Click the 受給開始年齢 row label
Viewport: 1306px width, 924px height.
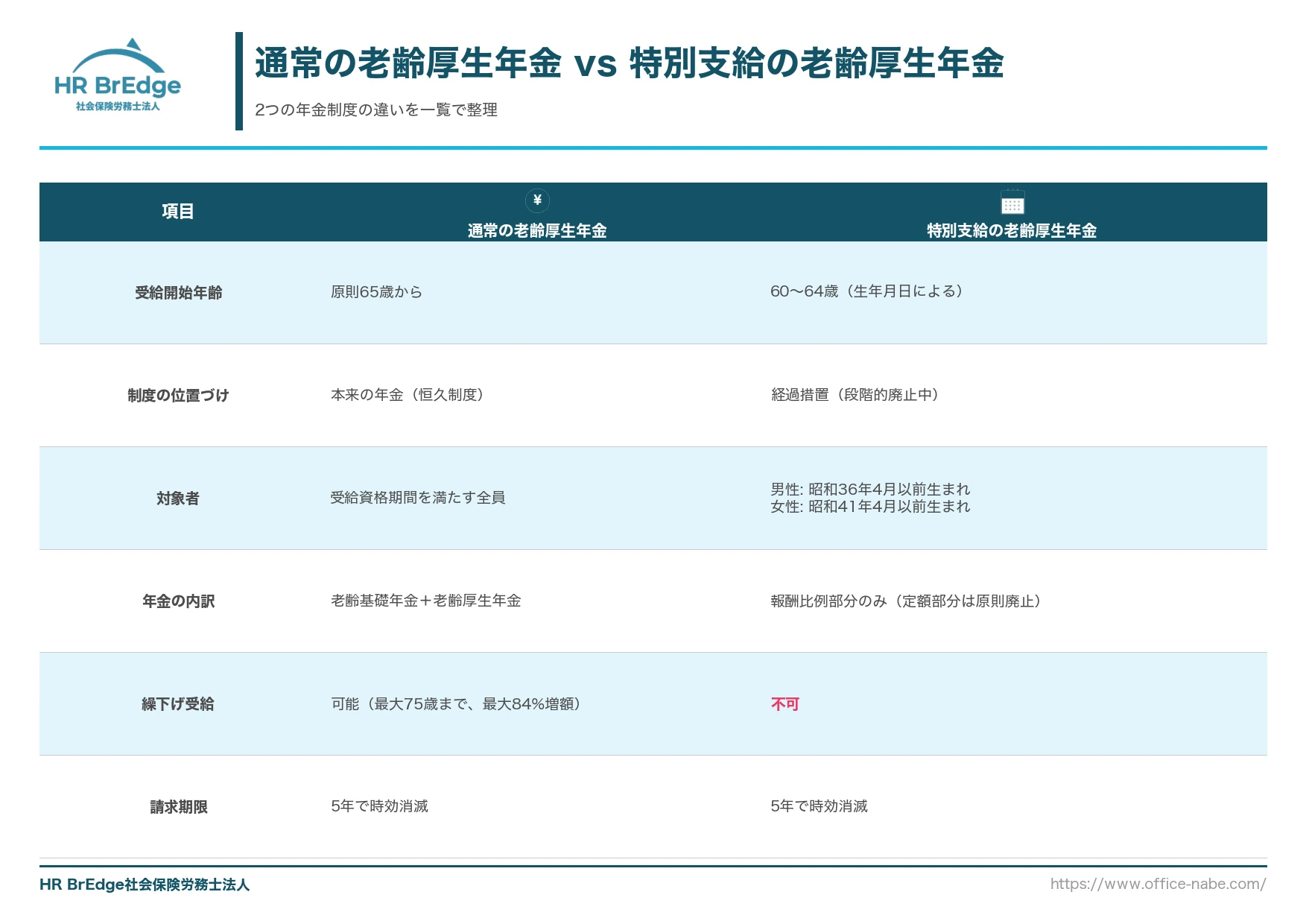tap(179, 293)
